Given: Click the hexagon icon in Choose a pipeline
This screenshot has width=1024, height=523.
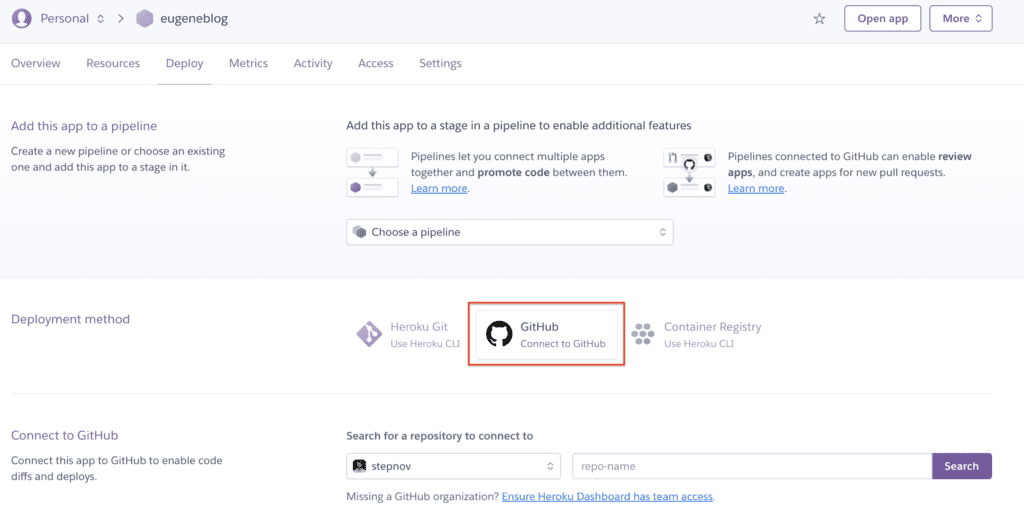Looking at the screenshot, I should [359, 232].
